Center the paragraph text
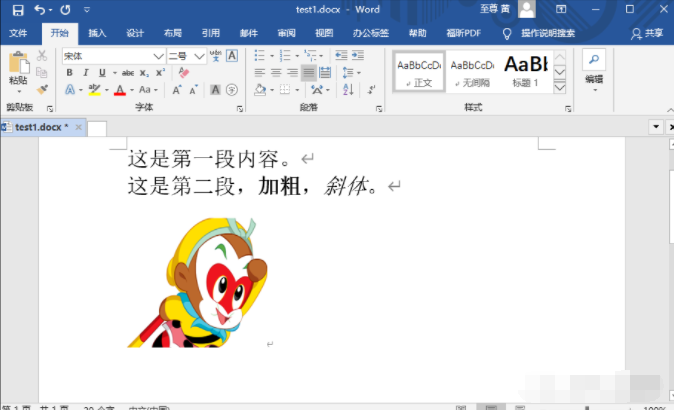This screenshot has height=410, width=674. [276, 73]
